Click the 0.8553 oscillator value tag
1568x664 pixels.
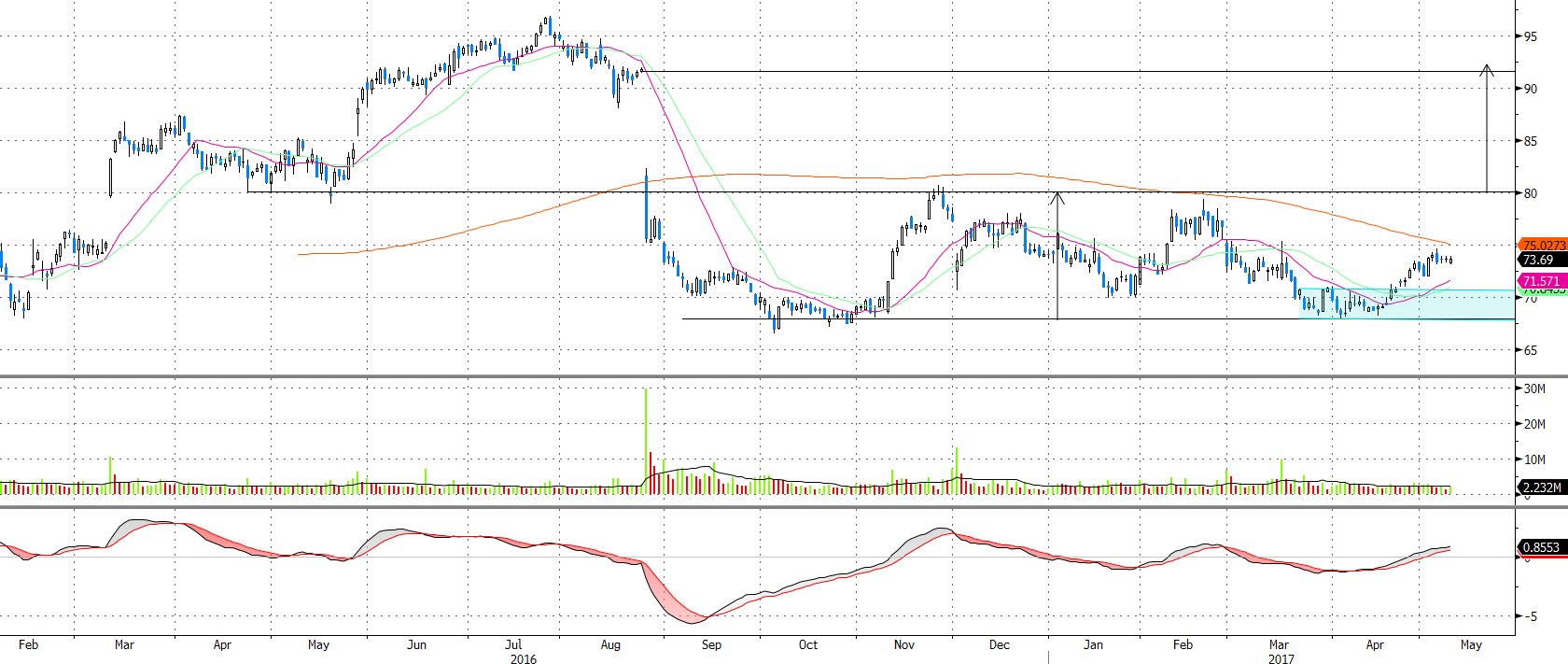pos(1543,547)
